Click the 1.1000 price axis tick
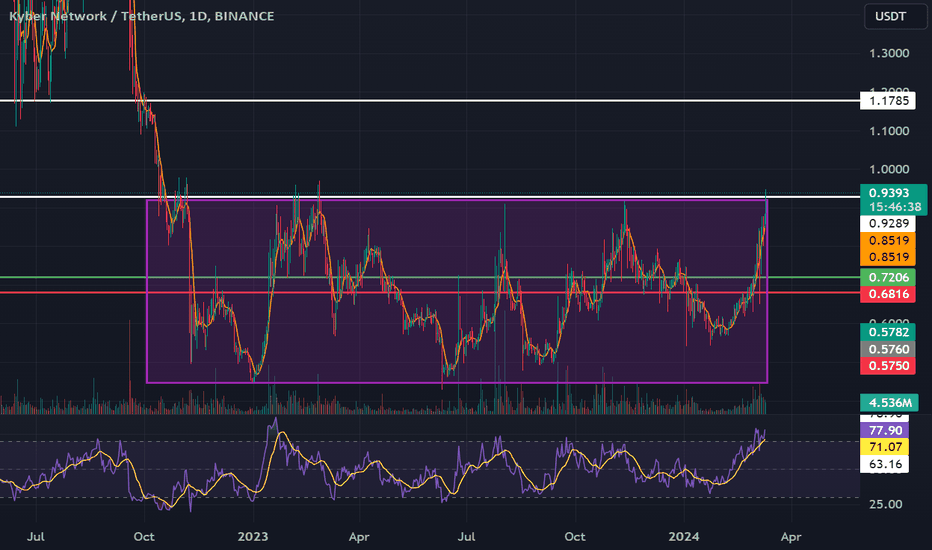932x550 pixels. point(889,131)
